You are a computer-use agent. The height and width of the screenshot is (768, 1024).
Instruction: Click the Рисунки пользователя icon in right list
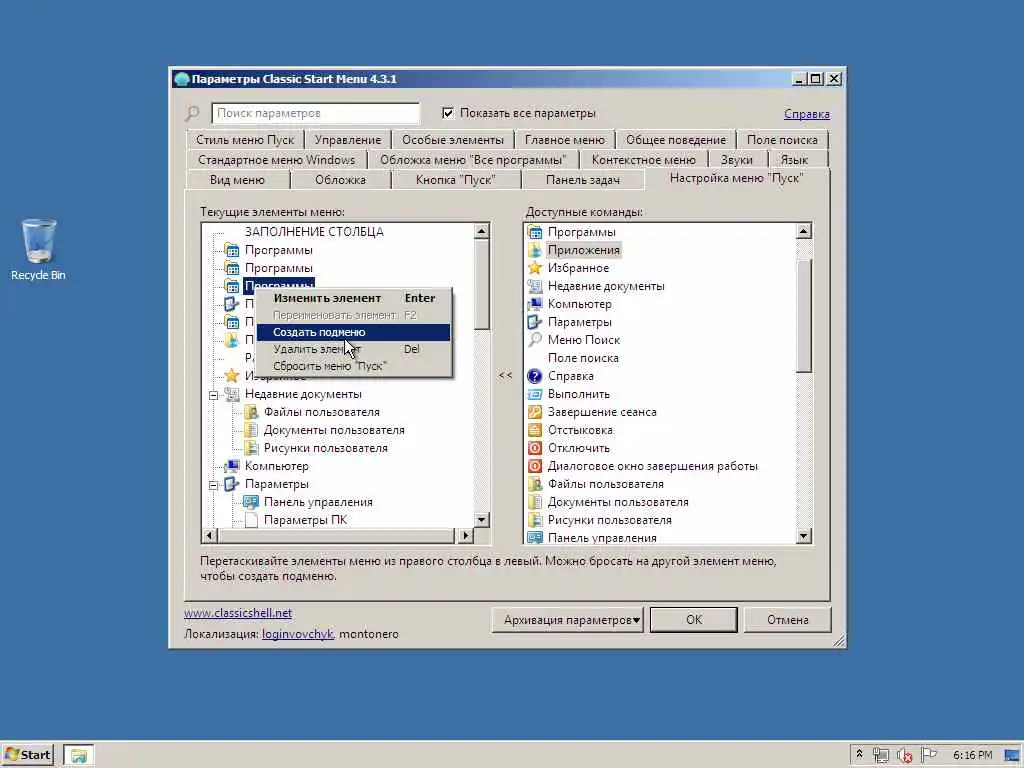535,520
